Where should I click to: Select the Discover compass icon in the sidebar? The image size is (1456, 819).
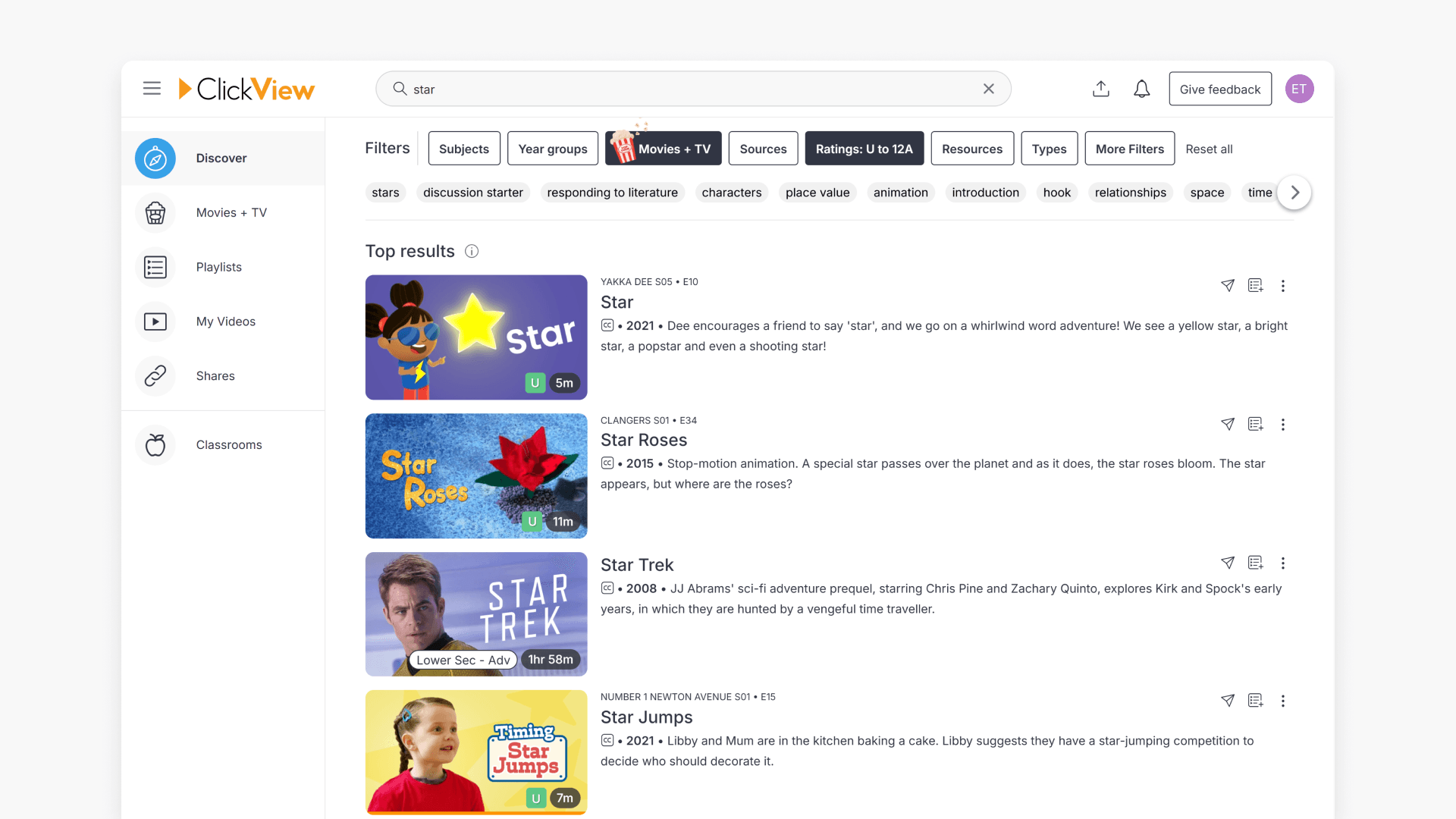(x=155, y=158)
